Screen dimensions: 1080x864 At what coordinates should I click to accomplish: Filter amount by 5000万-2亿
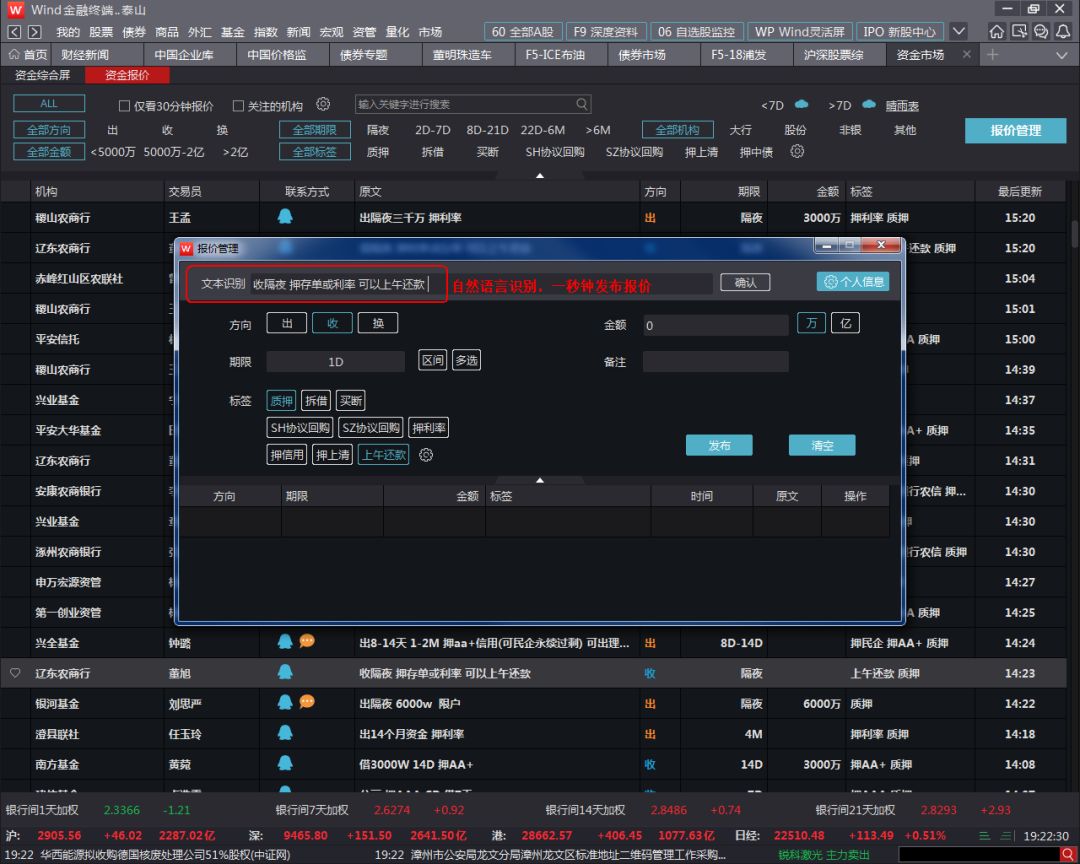(174, 152)
